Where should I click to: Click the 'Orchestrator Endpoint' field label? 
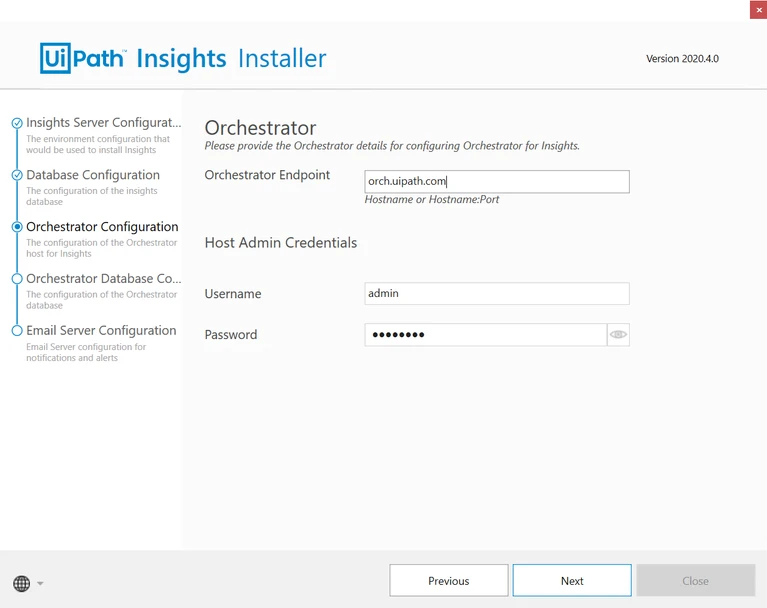267,175
